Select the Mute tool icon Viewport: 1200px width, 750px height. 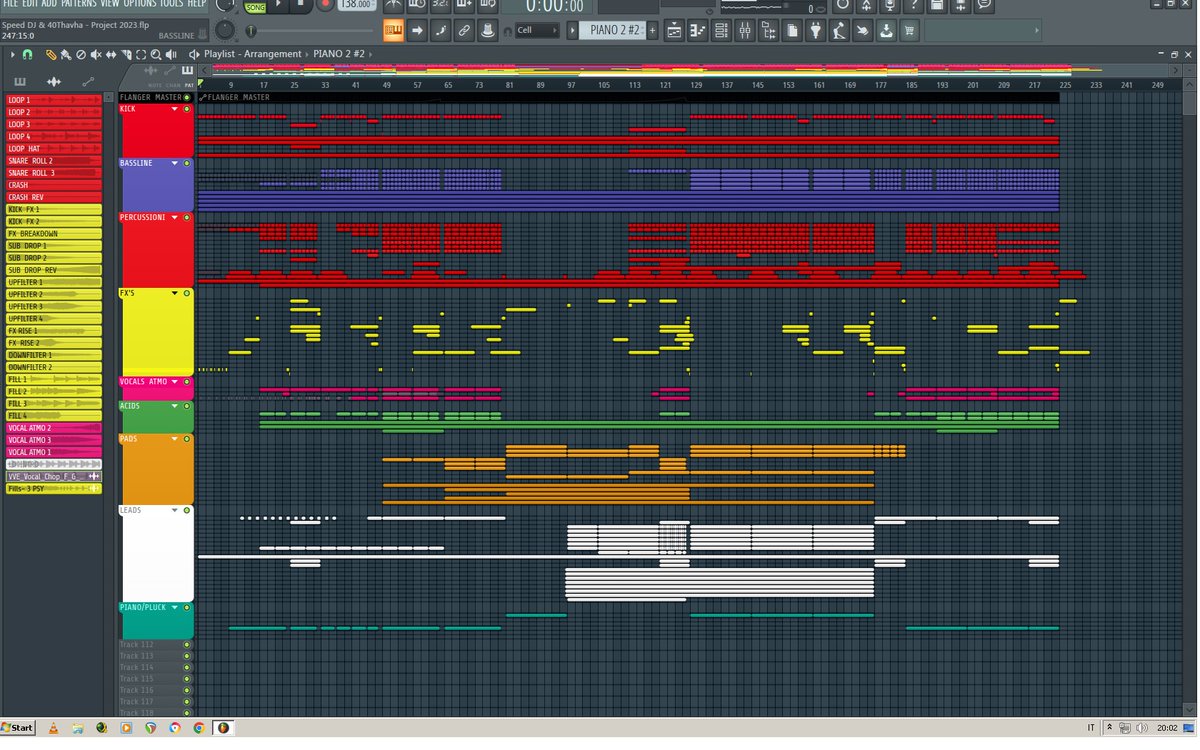tap(96, 54)
